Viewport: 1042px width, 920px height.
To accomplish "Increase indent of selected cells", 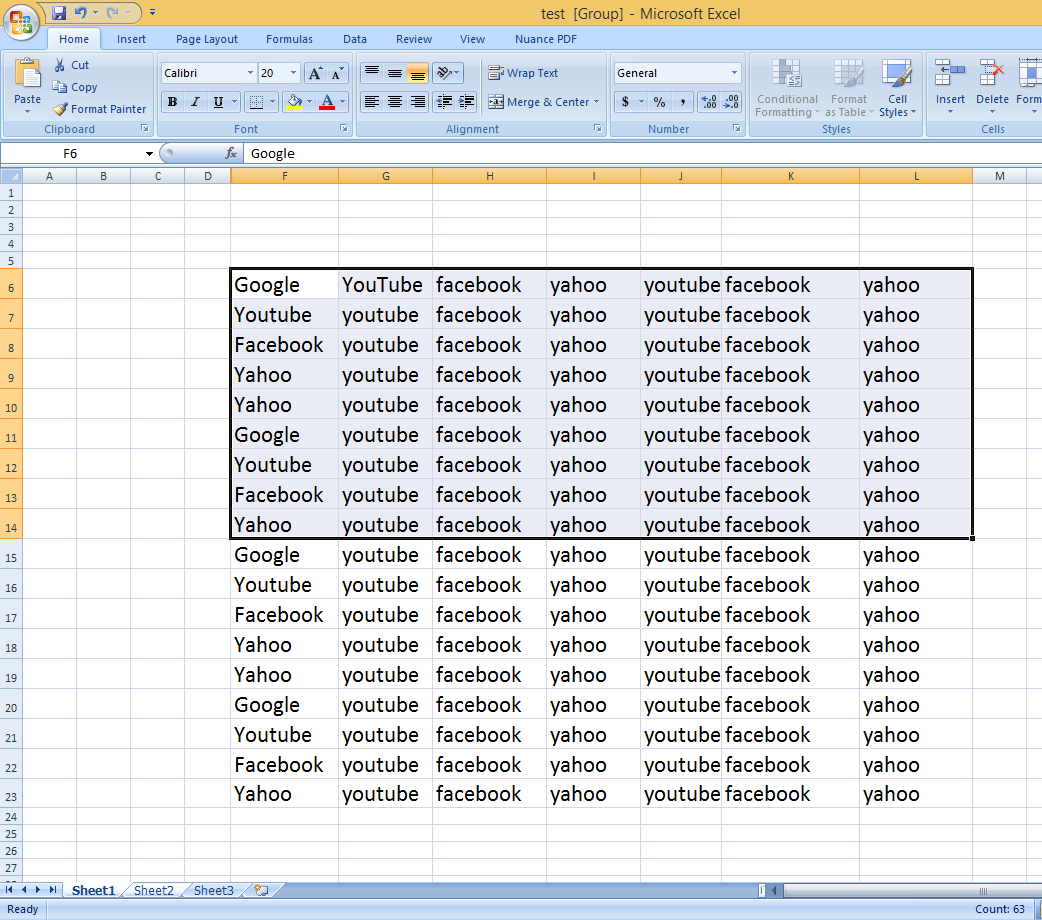I will tap(467, 102).
